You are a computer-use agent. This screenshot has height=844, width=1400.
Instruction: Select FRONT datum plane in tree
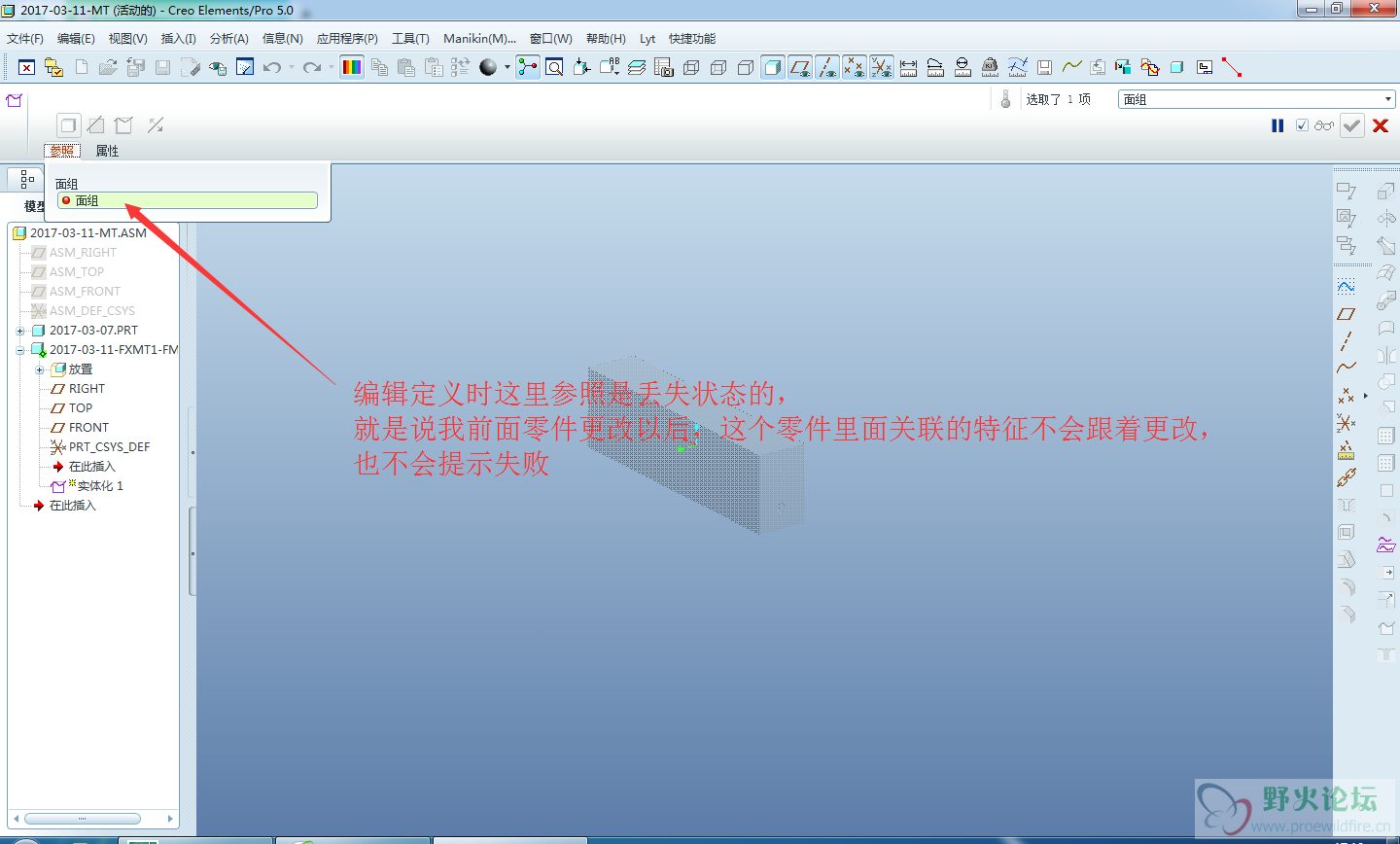[88, 427]
